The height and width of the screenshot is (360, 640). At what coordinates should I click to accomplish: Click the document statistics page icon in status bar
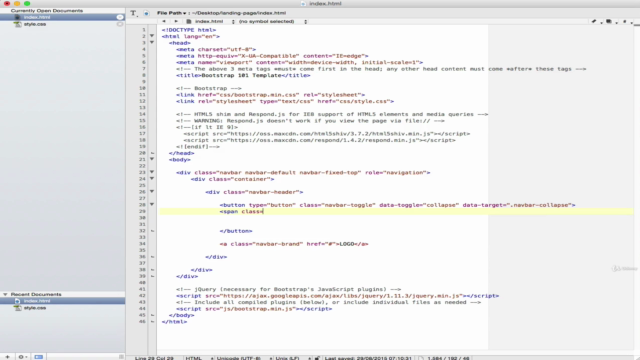[421, 358]
